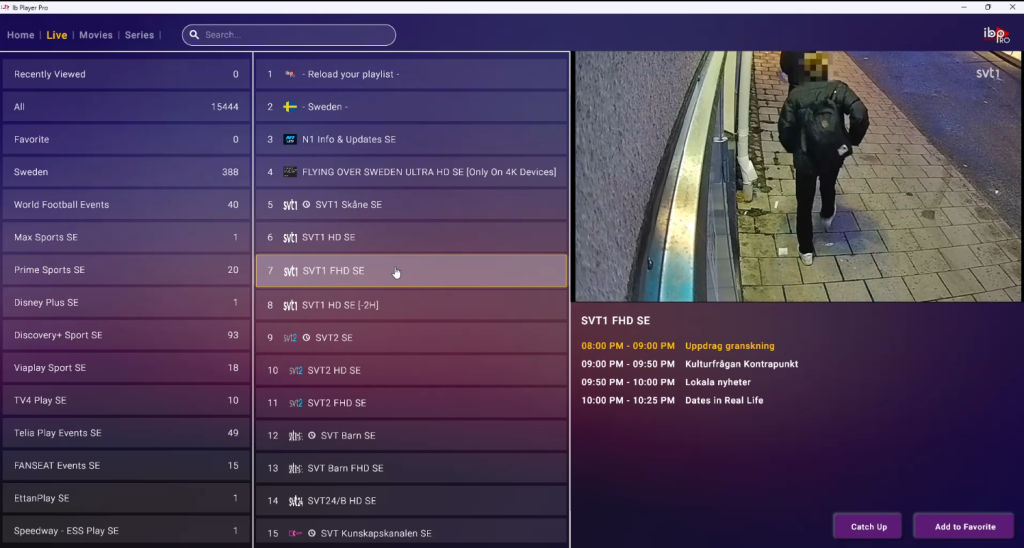Image resolution: width=1024 pixels, height=548 pixels.
Task: Click the IBO Pro logo
Action: pos(997,35)
